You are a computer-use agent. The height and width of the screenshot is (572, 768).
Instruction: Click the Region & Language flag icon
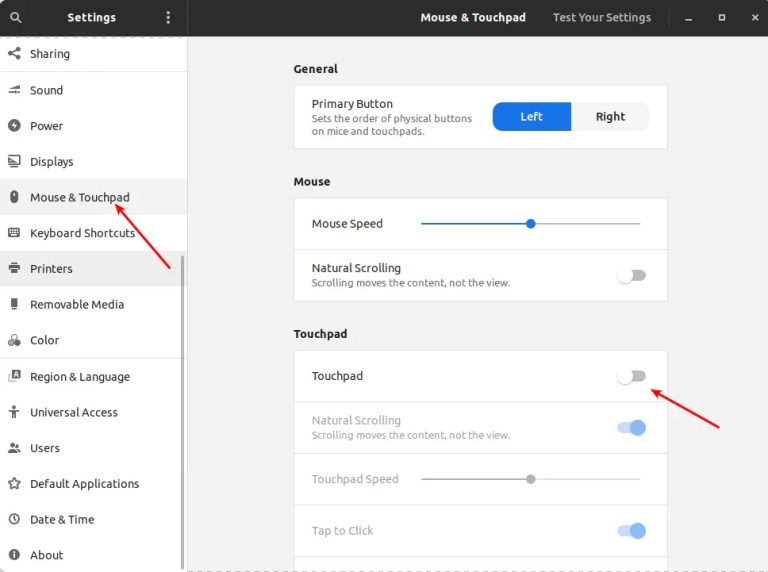pos(14,376)
